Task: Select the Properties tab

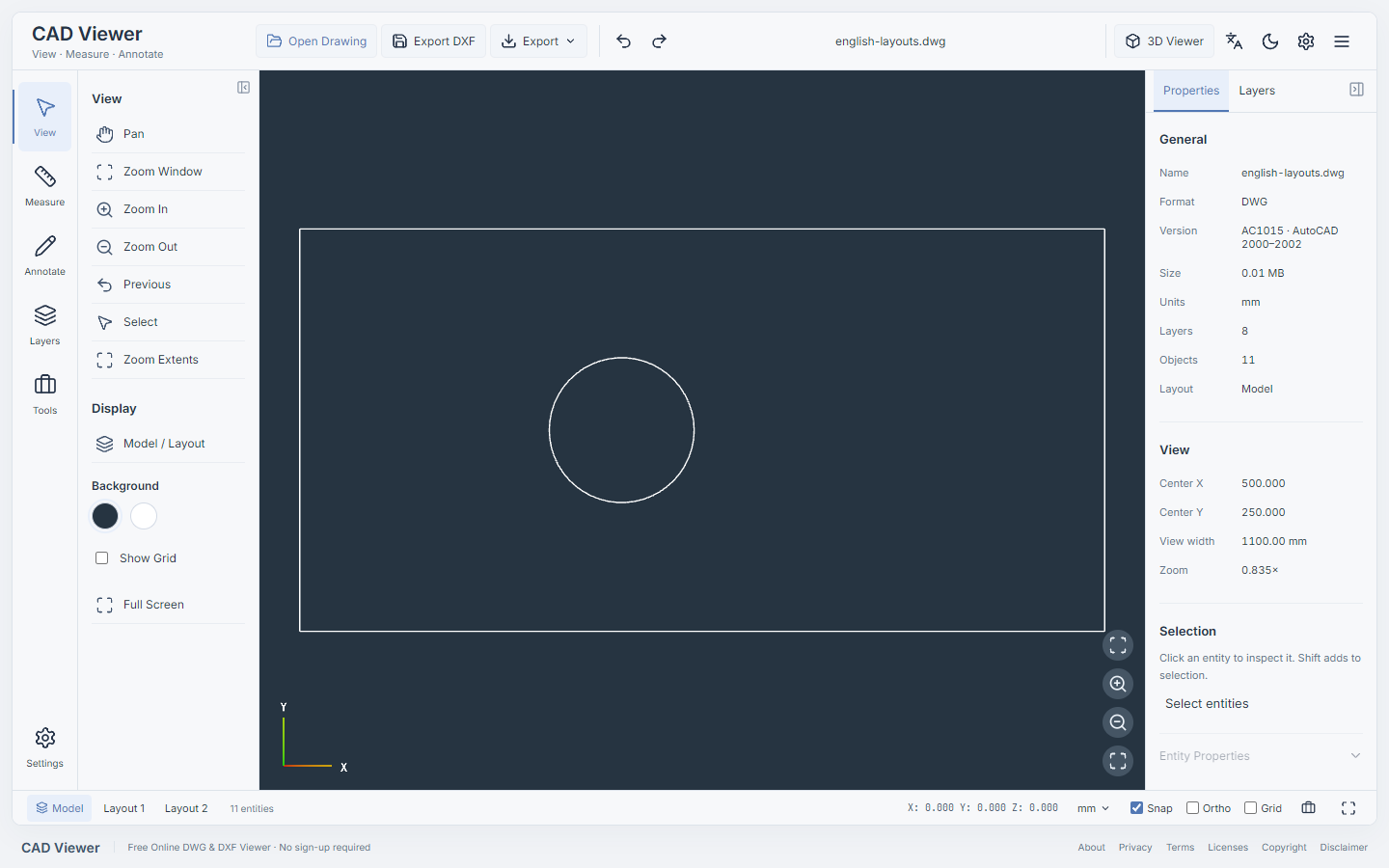Action: coord(1191,91)
